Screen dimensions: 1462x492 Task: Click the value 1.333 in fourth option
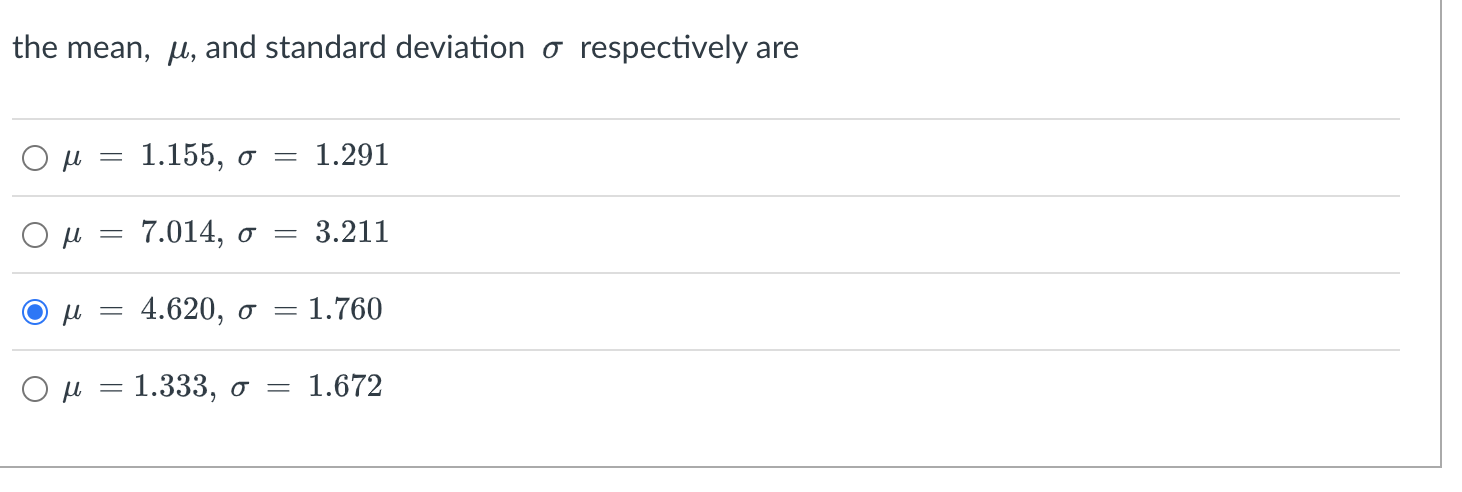172,387
